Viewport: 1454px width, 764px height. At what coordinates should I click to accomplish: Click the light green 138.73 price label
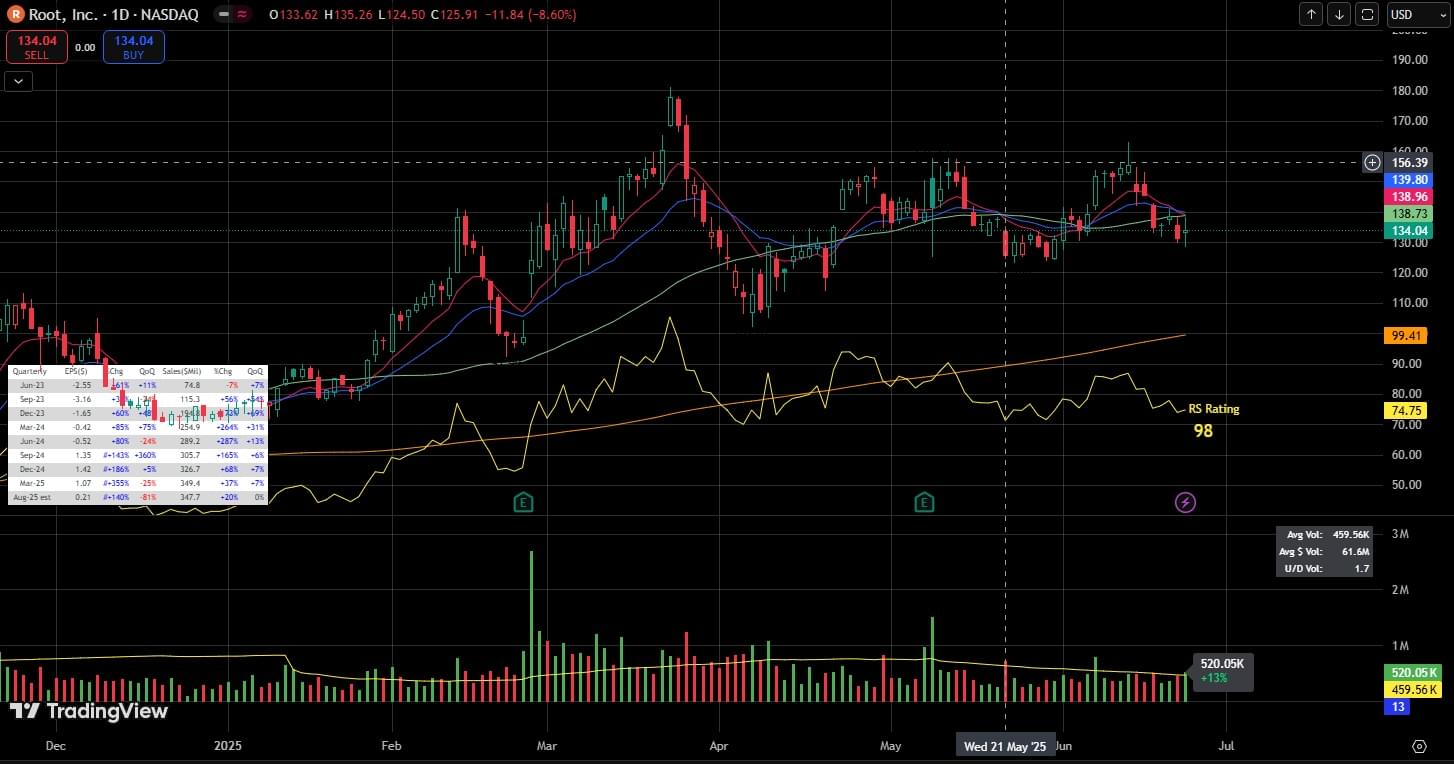(x=1408, y=214)
